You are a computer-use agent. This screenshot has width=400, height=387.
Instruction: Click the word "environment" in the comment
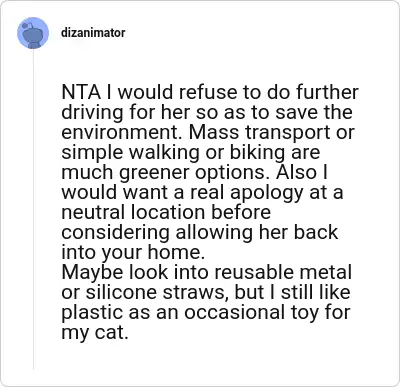point(123,133)
